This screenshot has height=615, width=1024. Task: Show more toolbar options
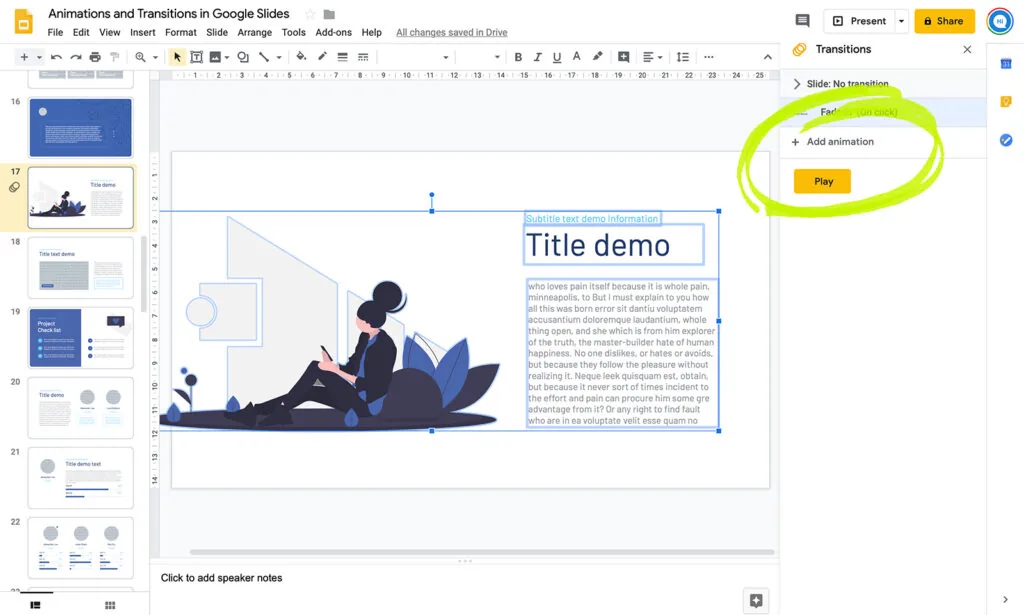709,57
